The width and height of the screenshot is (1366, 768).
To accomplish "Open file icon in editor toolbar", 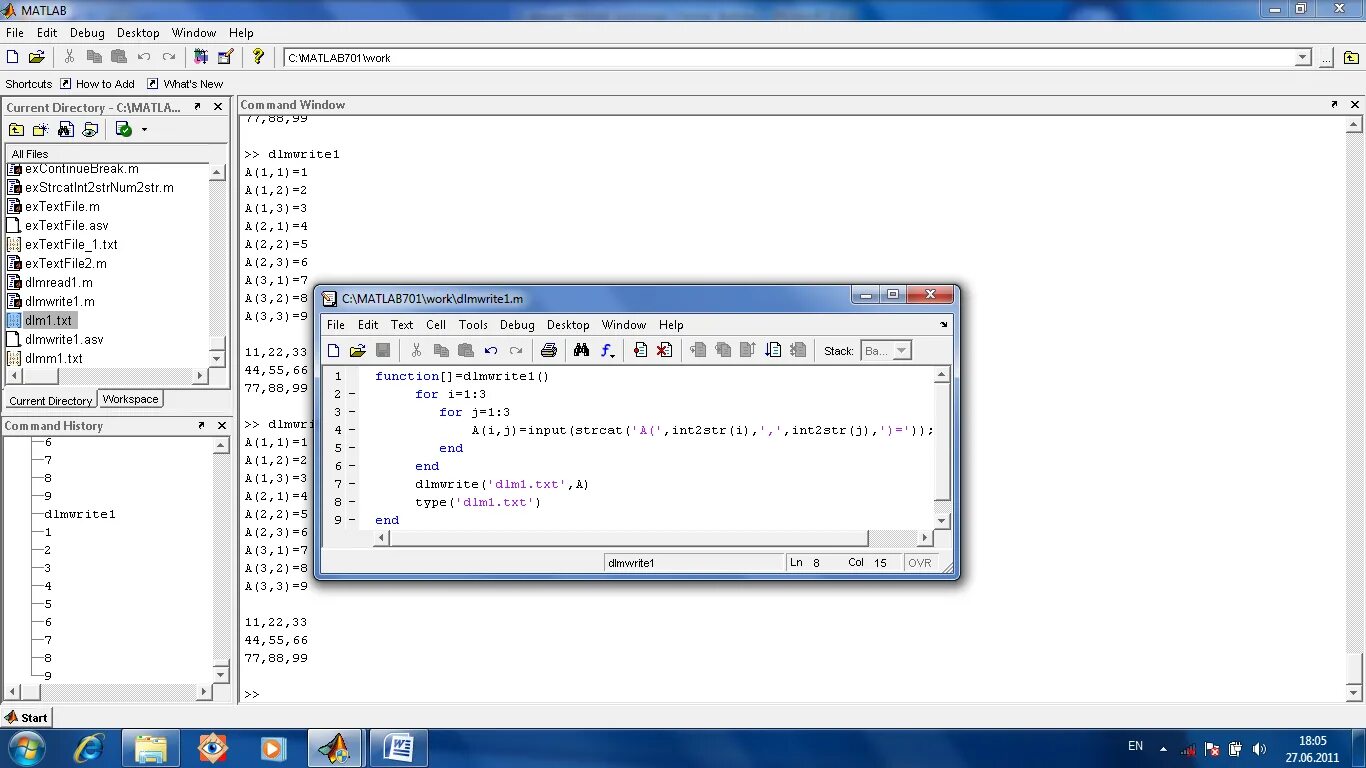I will (358, 350).
